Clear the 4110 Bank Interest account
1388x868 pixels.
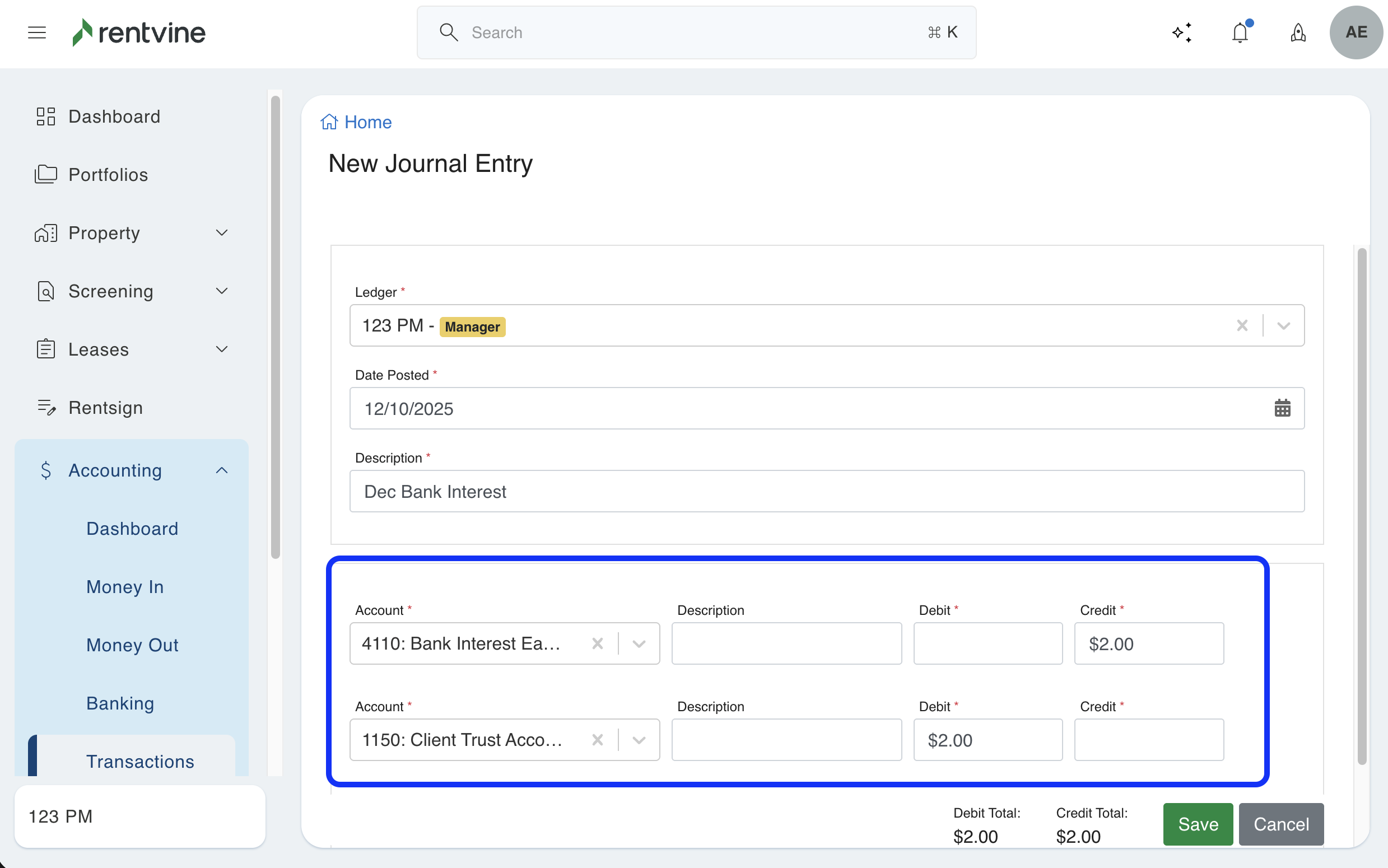pos(598,643)
